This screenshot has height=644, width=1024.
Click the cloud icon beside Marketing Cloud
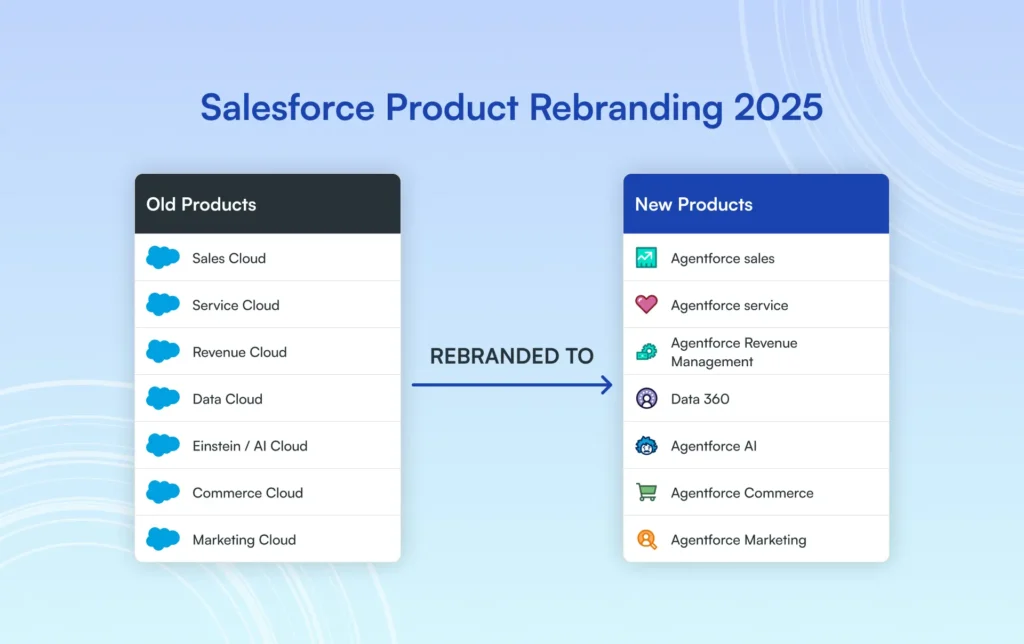click(x=163, y=539)
